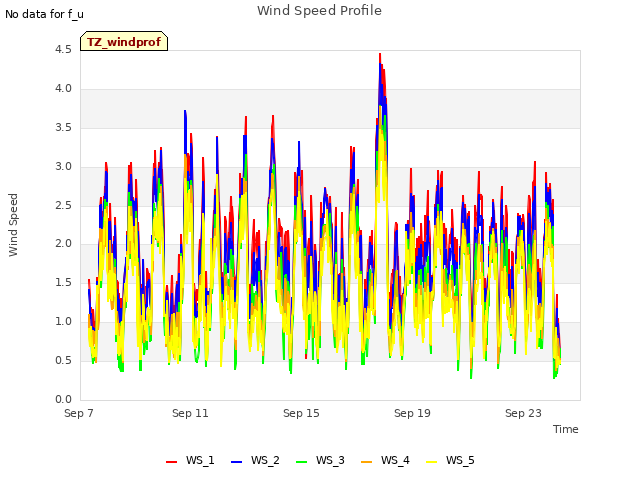Image resolution: width=640 pixels, height=480 pixels.
Task: Click the green WS_3 legend swatch
Action: tap(301, 462)
